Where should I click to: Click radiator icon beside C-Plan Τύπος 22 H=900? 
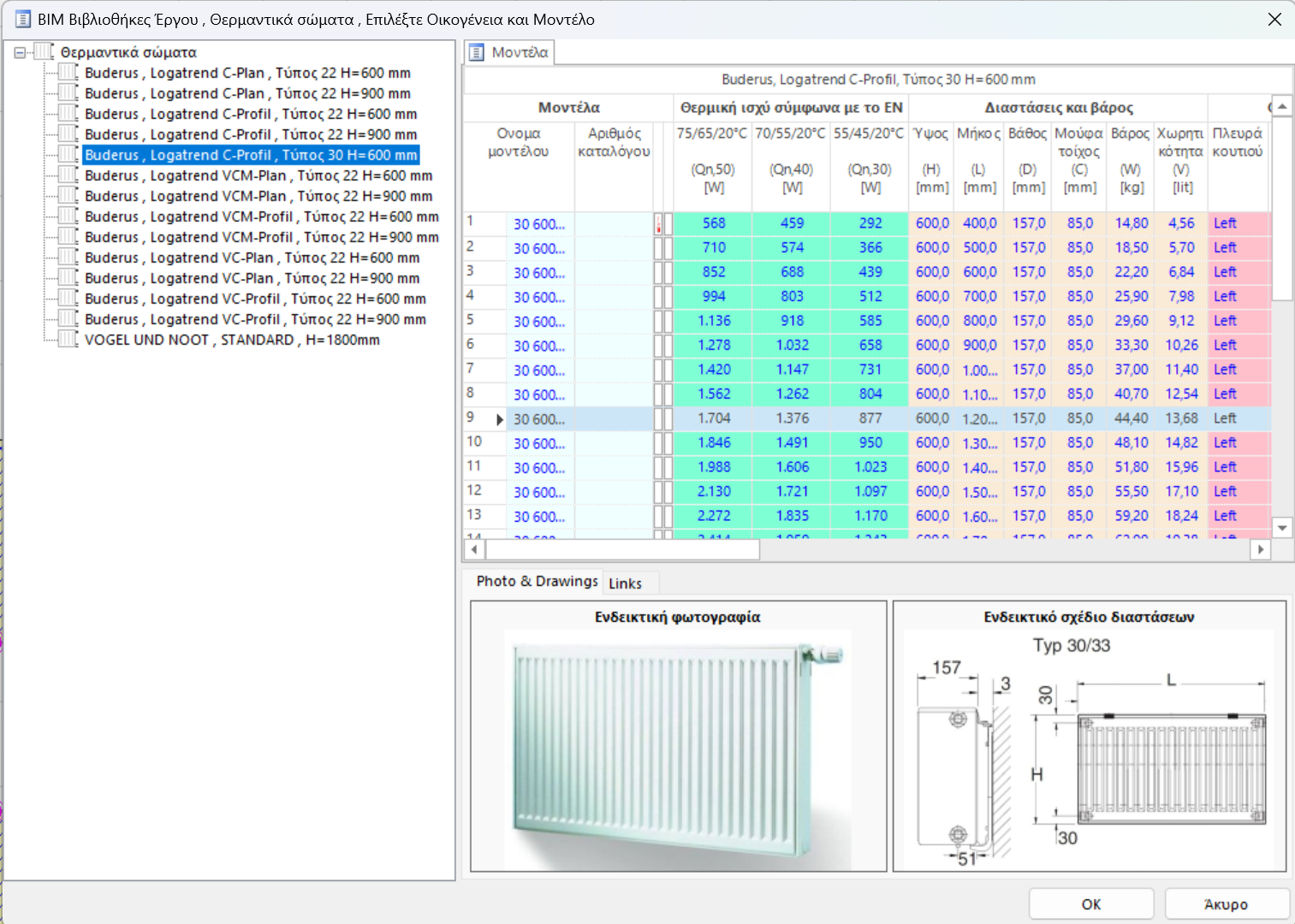[x=68, y=93]
